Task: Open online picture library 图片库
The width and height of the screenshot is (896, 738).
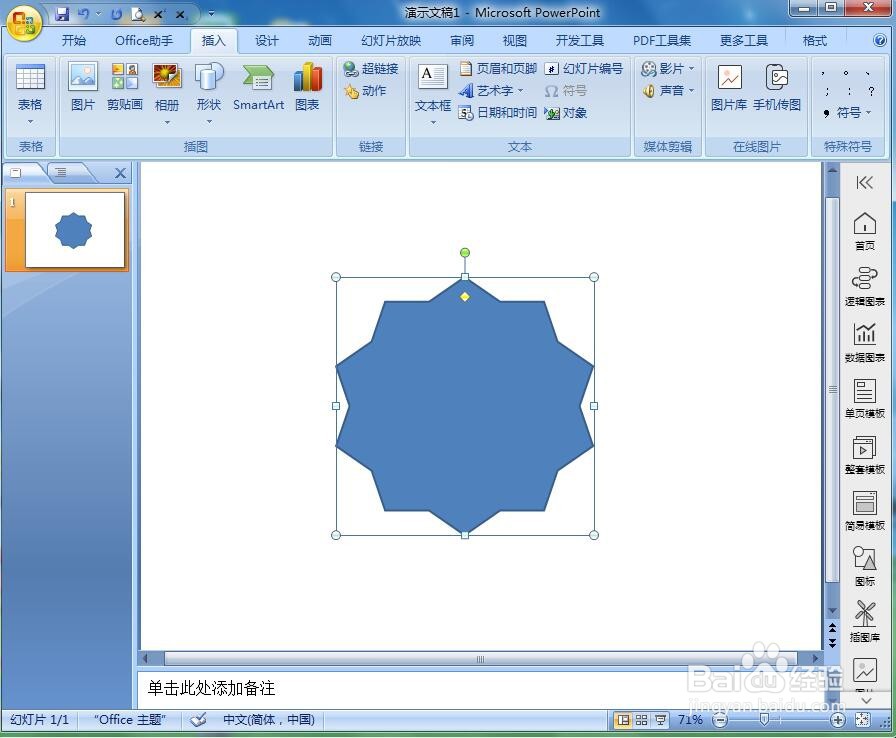Action: (x=729, y=87)
